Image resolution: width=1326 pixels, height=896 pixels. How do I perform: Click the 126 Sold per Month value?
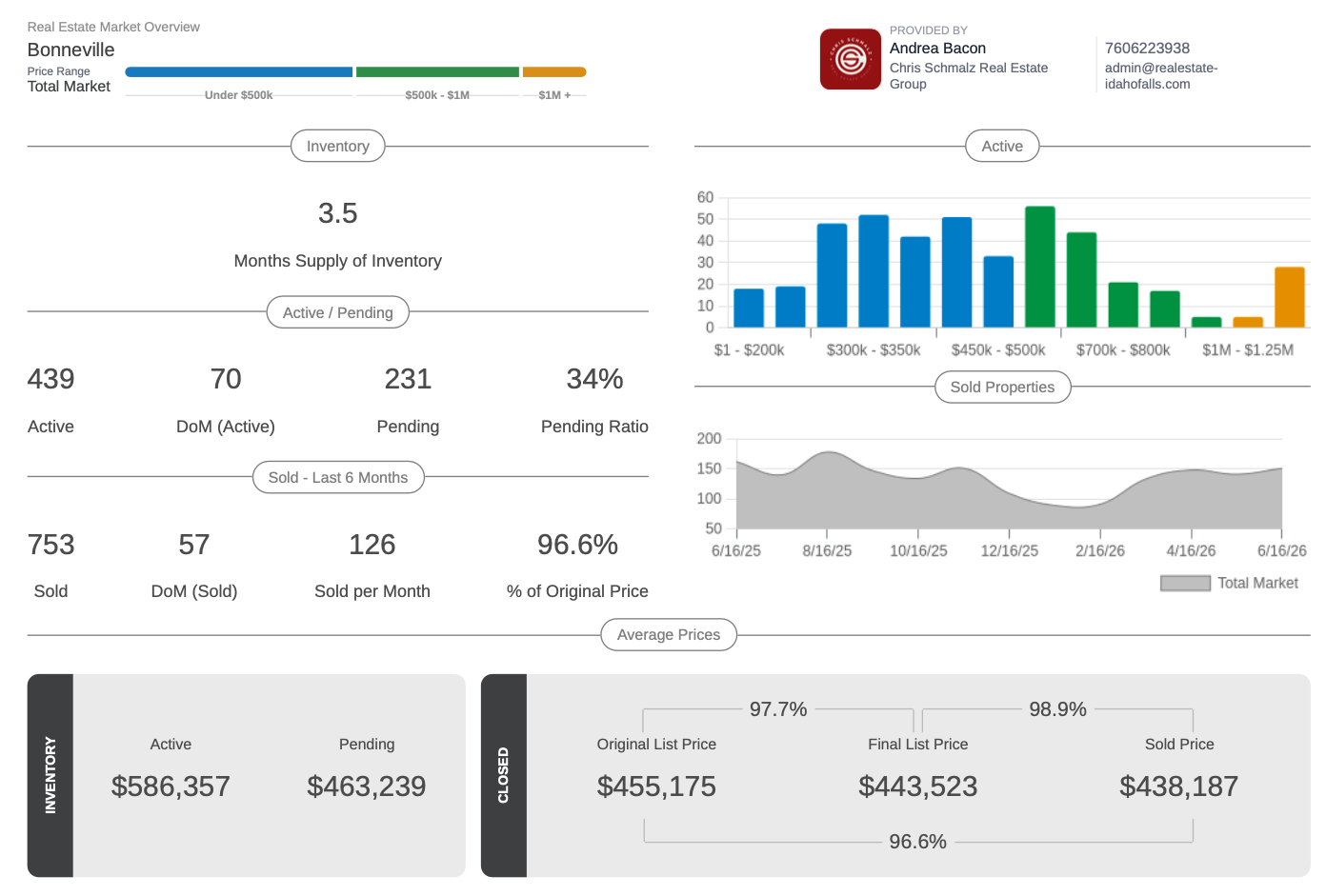(372, 545)
